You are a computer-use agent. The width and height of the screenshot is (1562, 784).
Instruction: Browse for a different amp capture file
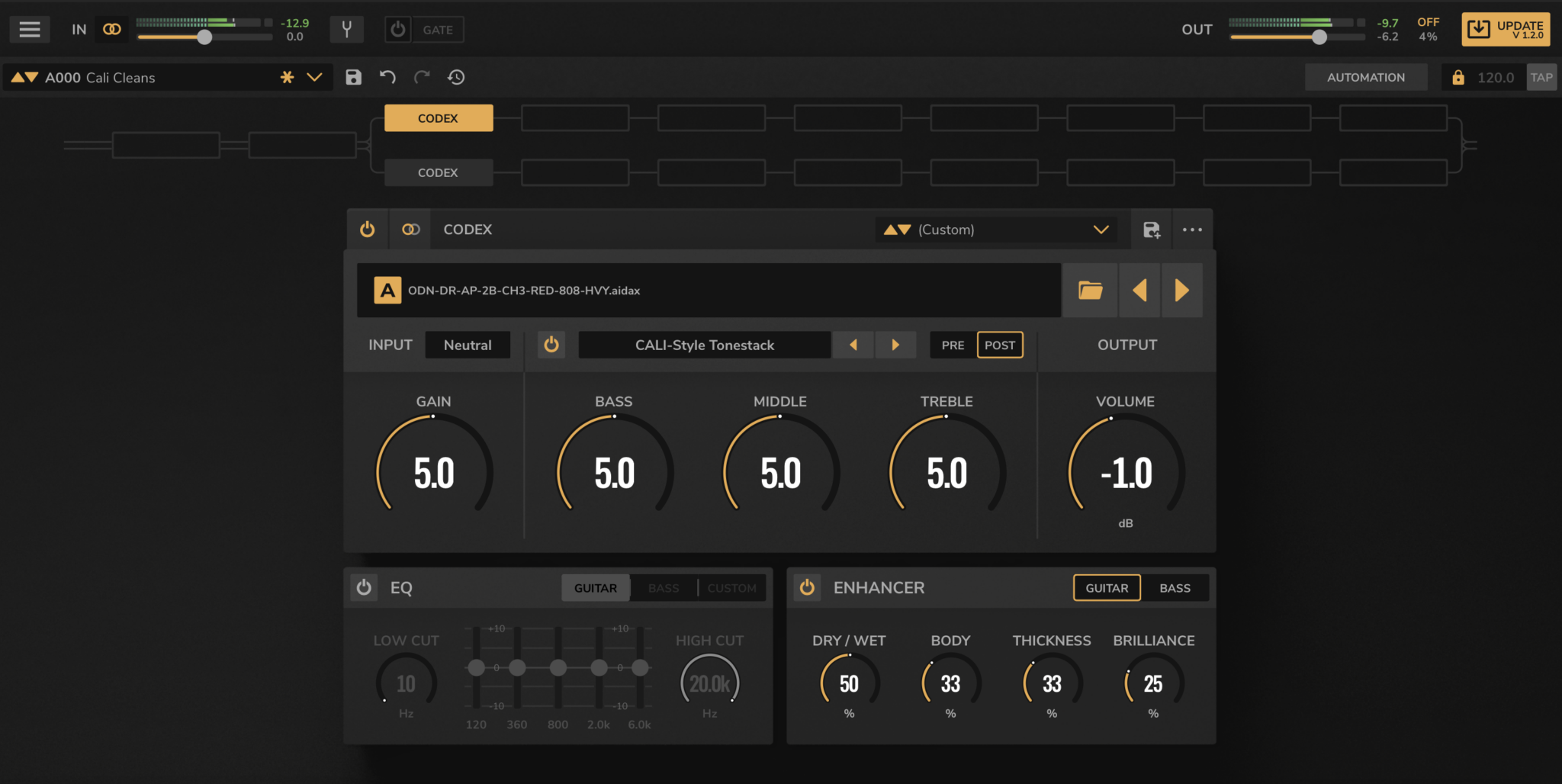(1089, 290)
